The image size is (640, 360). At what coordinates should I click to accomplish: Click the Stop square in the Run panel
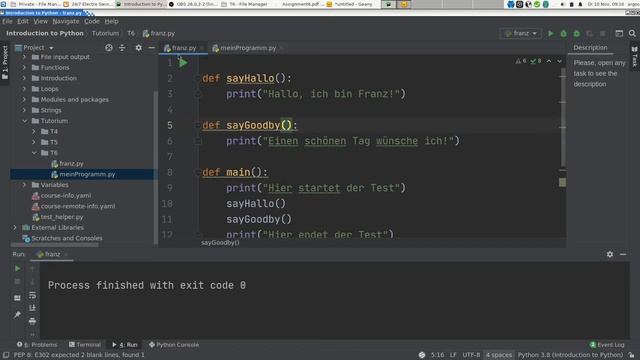(x=17, y=282)
